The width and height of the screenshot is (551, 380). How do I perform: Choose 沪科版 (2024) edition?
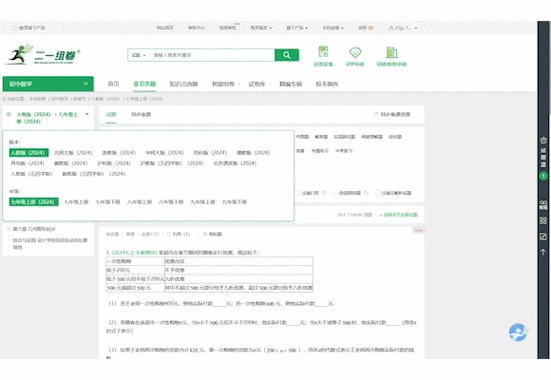pos(114,163)
